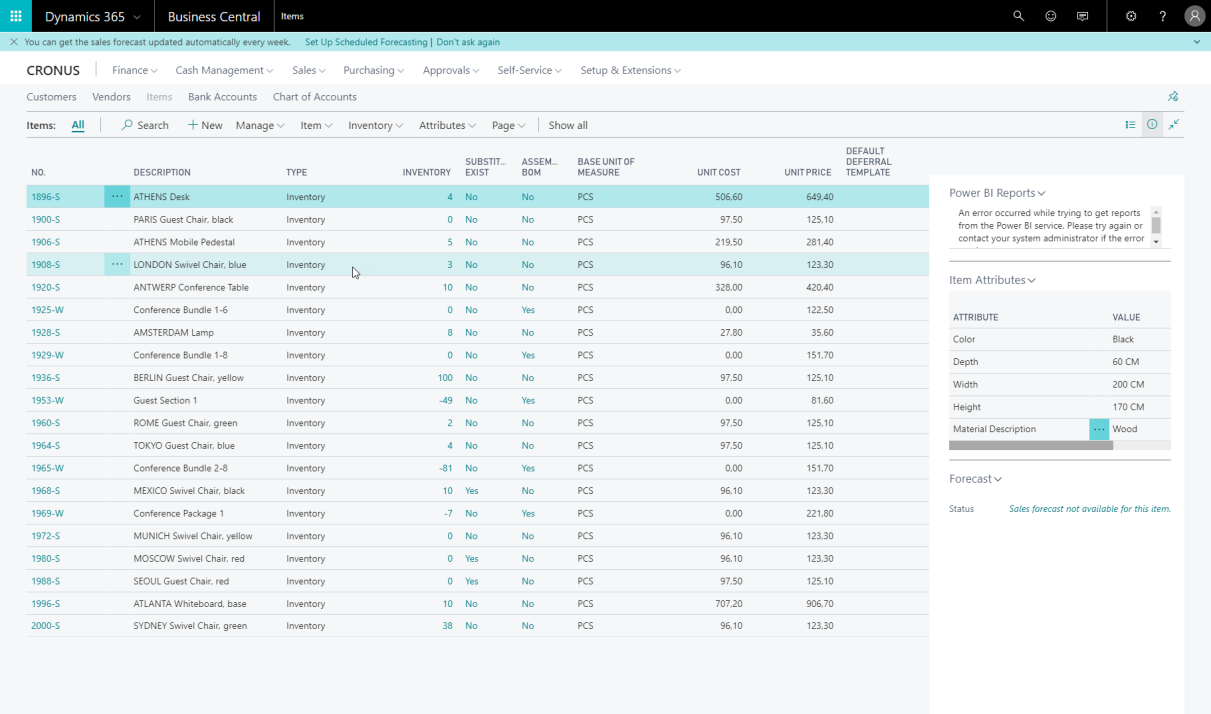The height and width of the screenshot is (714, 1211).
Task: Click the Item Attributes horizontal scrollbar
Action: pos(1031,446)
